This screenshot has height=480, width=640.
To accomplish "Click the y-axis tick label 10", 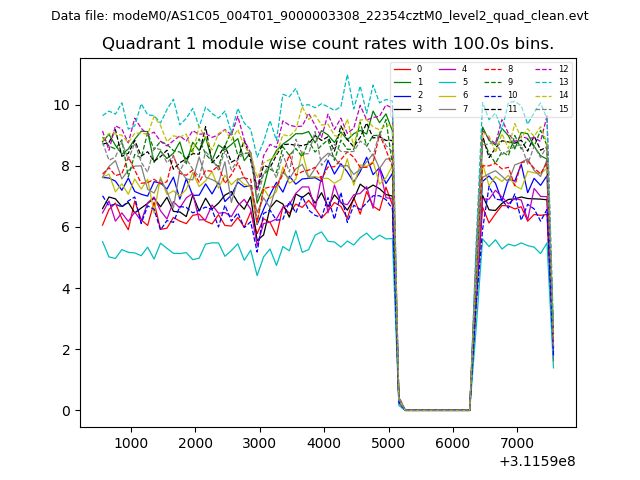I will pos(61,105).
